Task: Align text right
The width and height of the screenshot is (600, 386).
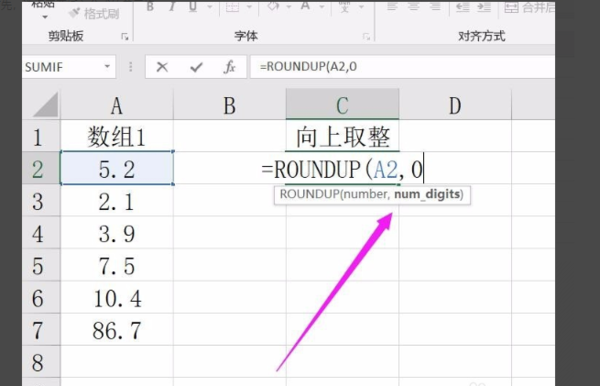Action: (435, 7)
